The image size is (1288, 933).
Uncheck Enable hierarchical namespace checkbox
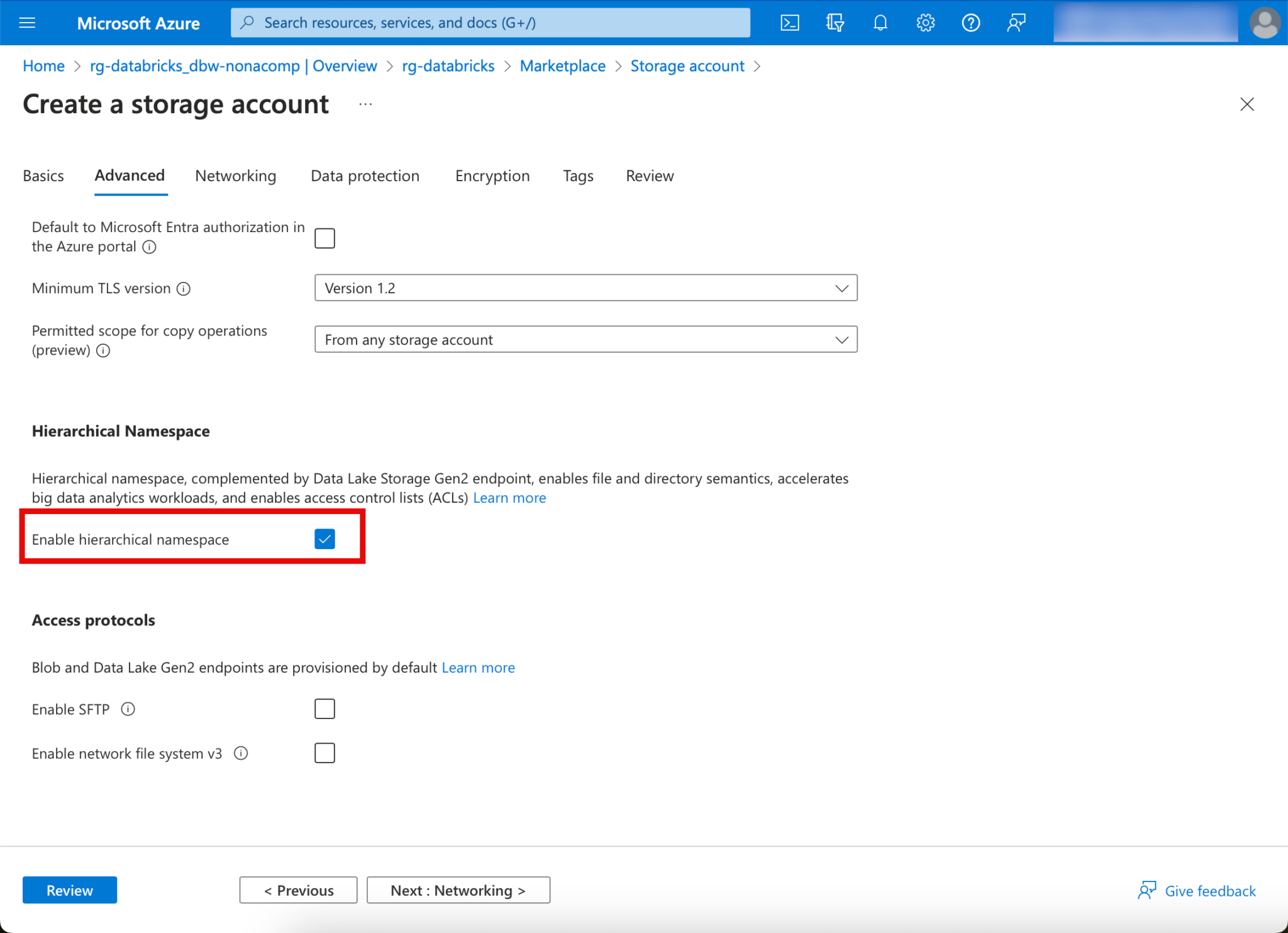pos(325,539)
